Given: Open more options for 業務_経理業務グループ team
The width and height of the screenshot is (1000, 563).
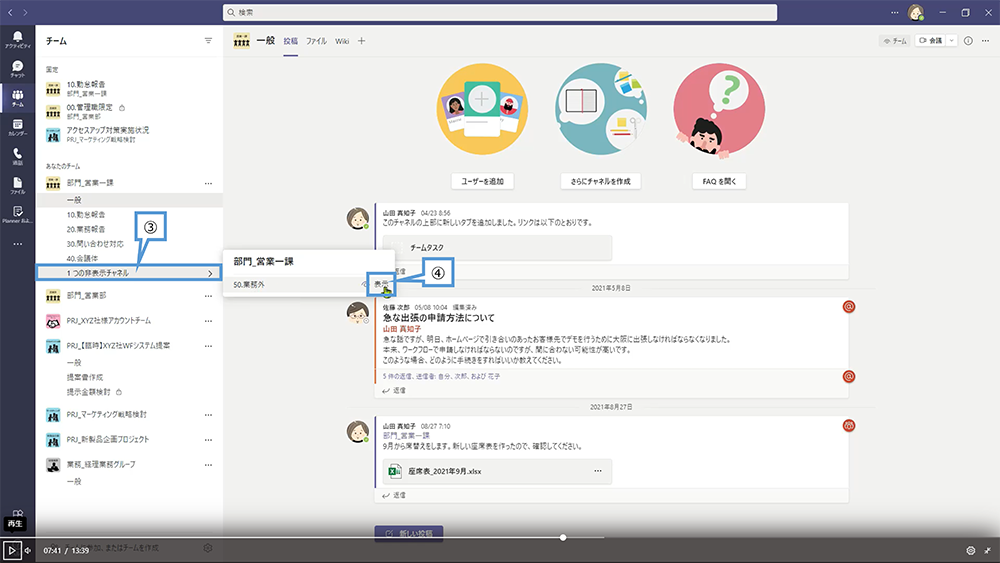Looking at the screenshot, I should pyautogui.click(x=208, y=465).
